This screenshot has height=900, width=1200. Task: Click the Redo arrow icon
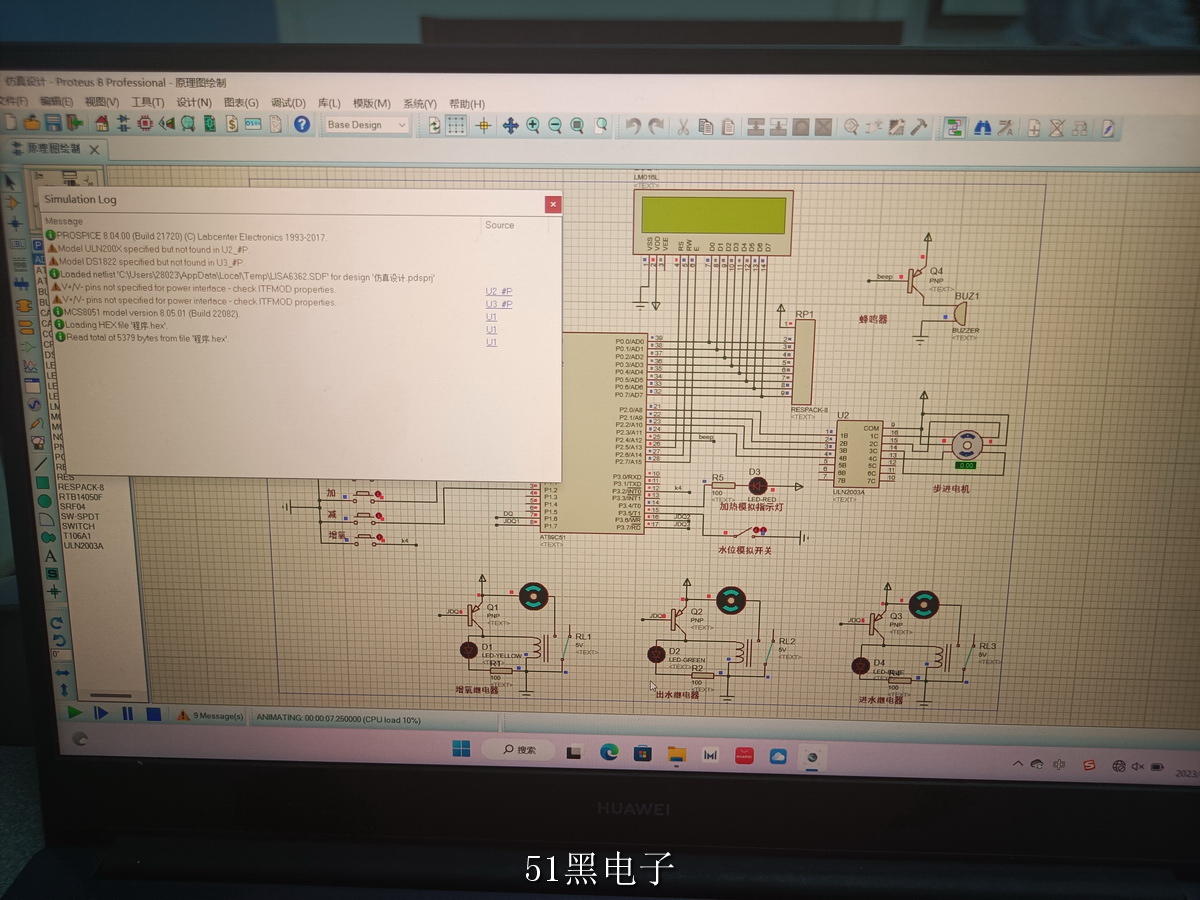click(x=656, y=126)
